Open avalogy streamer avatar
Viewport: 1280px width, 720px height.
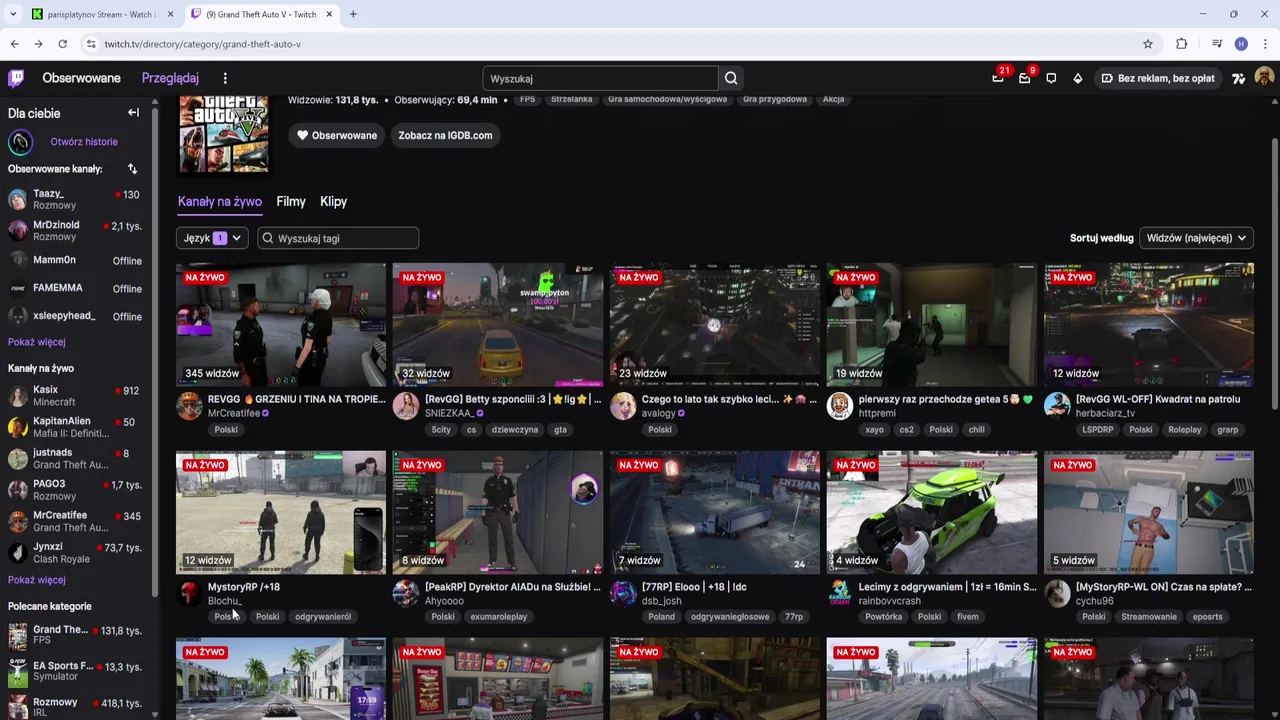[623, 405]
